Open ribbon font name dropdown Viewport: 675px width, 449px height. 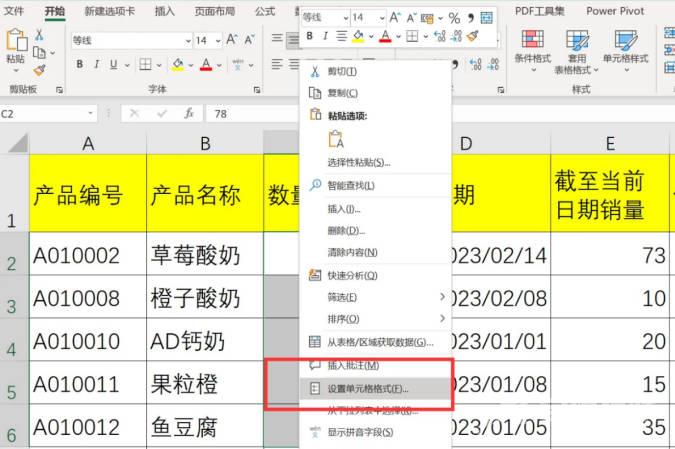(x=188, y=41)
